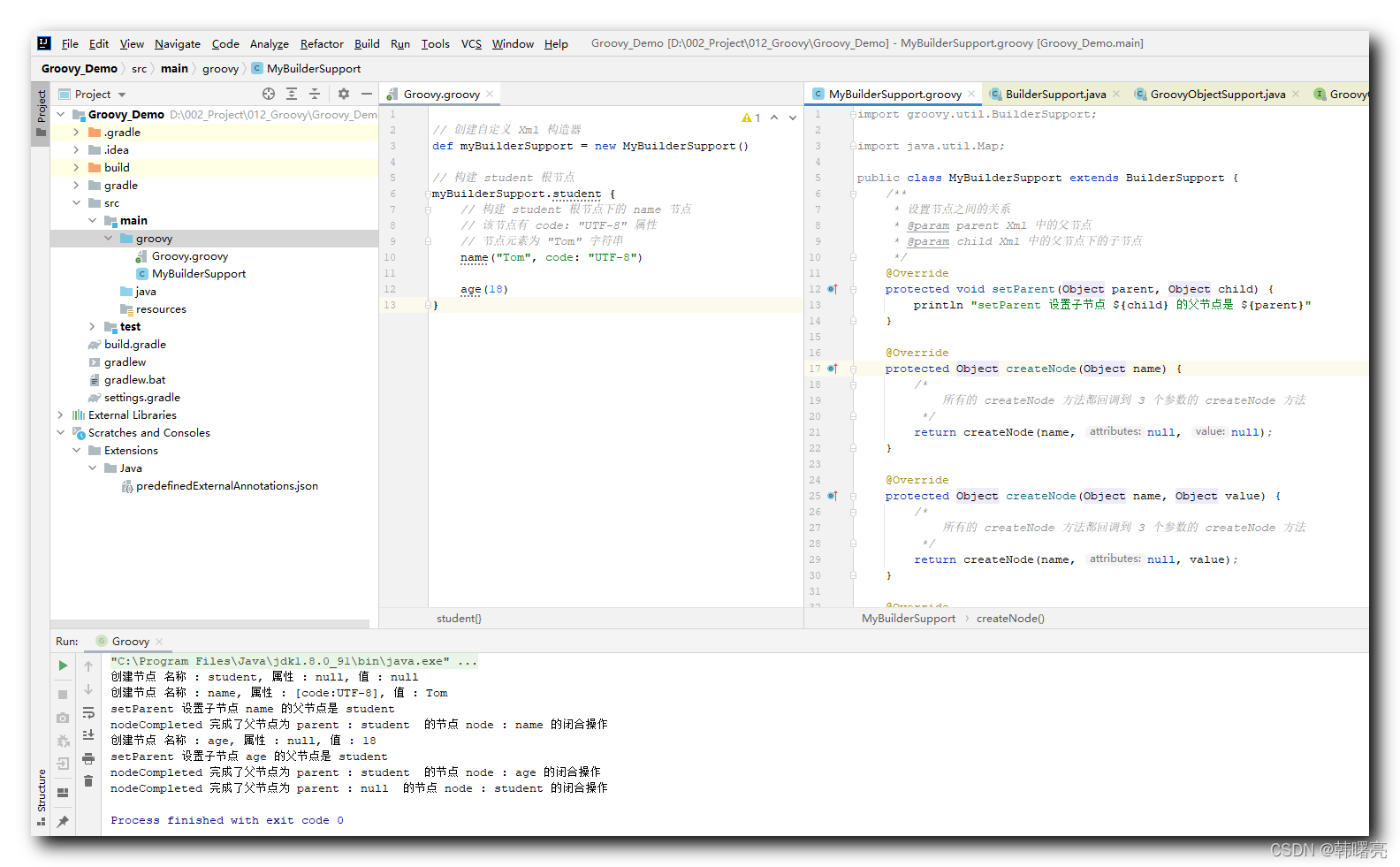Expand the .gradle folder
This screenshot has width=1400, height=867.
pyautogui.click(x=76, y=132)
